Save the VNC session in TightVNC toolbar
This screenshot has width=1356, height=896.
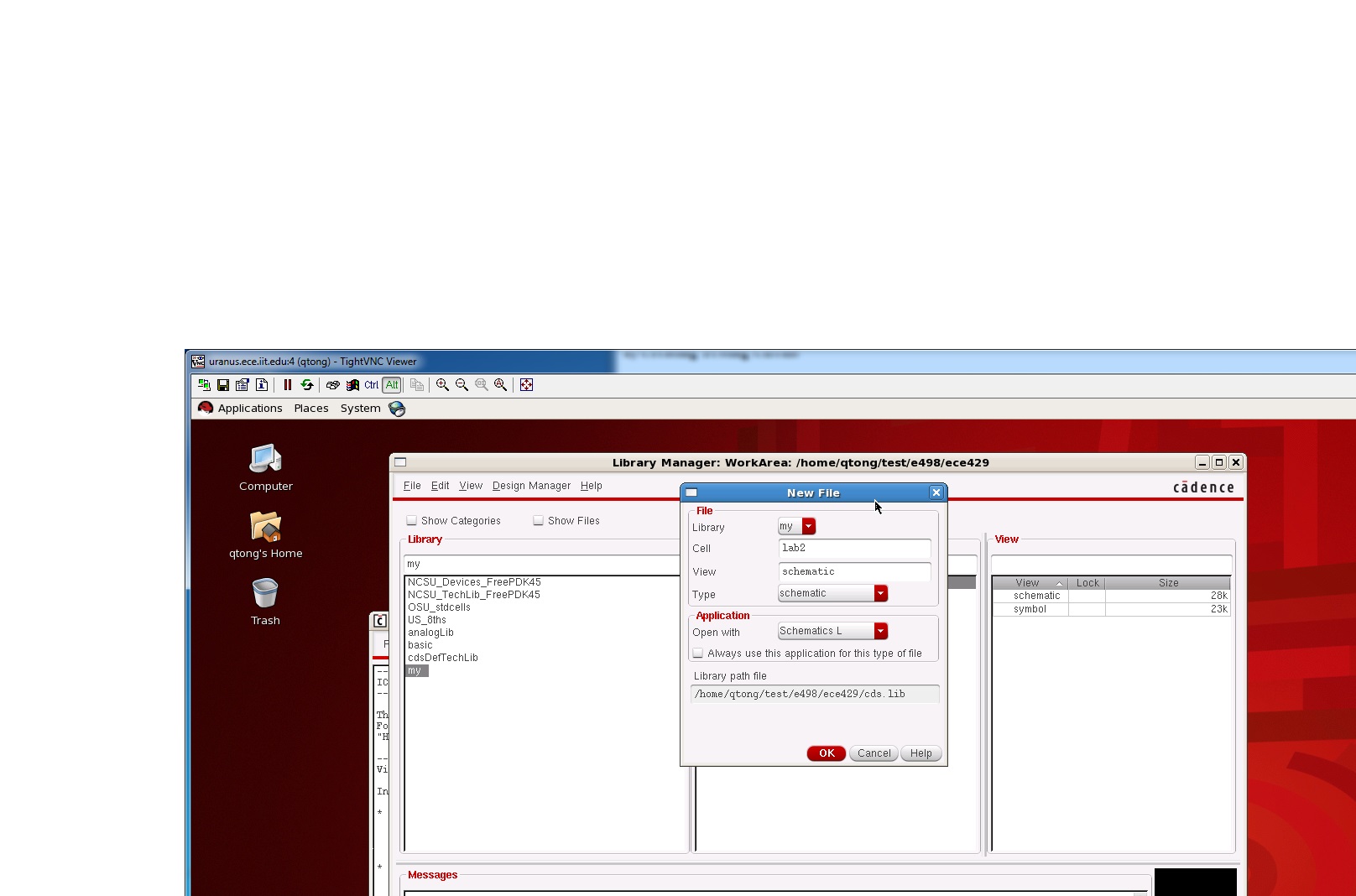[223, 385]
